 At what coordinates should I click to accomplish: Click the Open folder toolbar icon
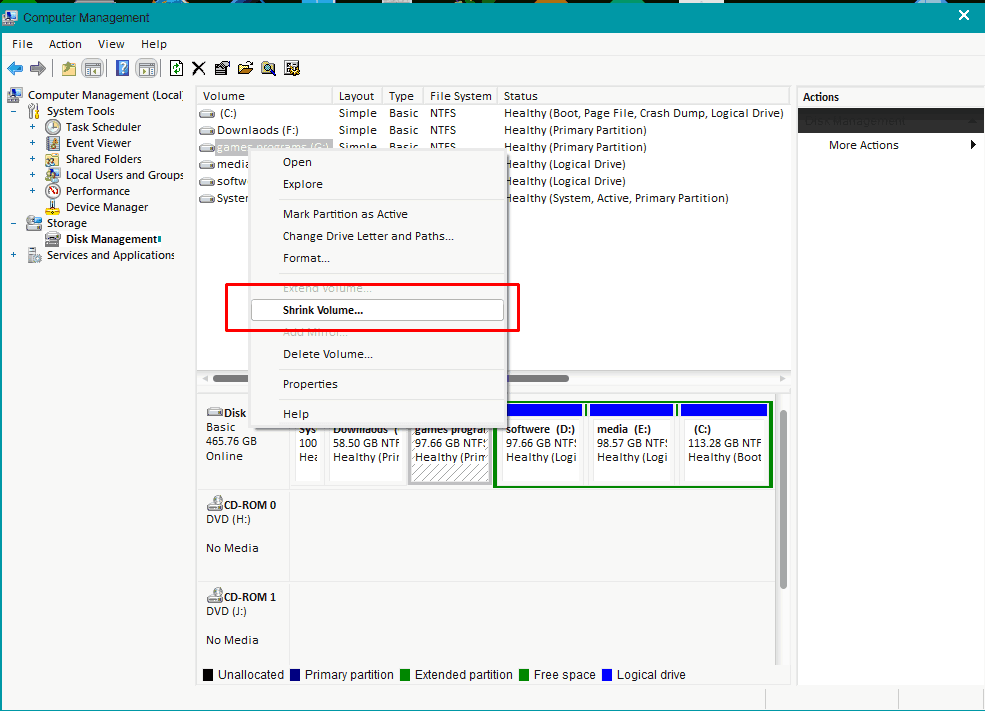point(245,68)
